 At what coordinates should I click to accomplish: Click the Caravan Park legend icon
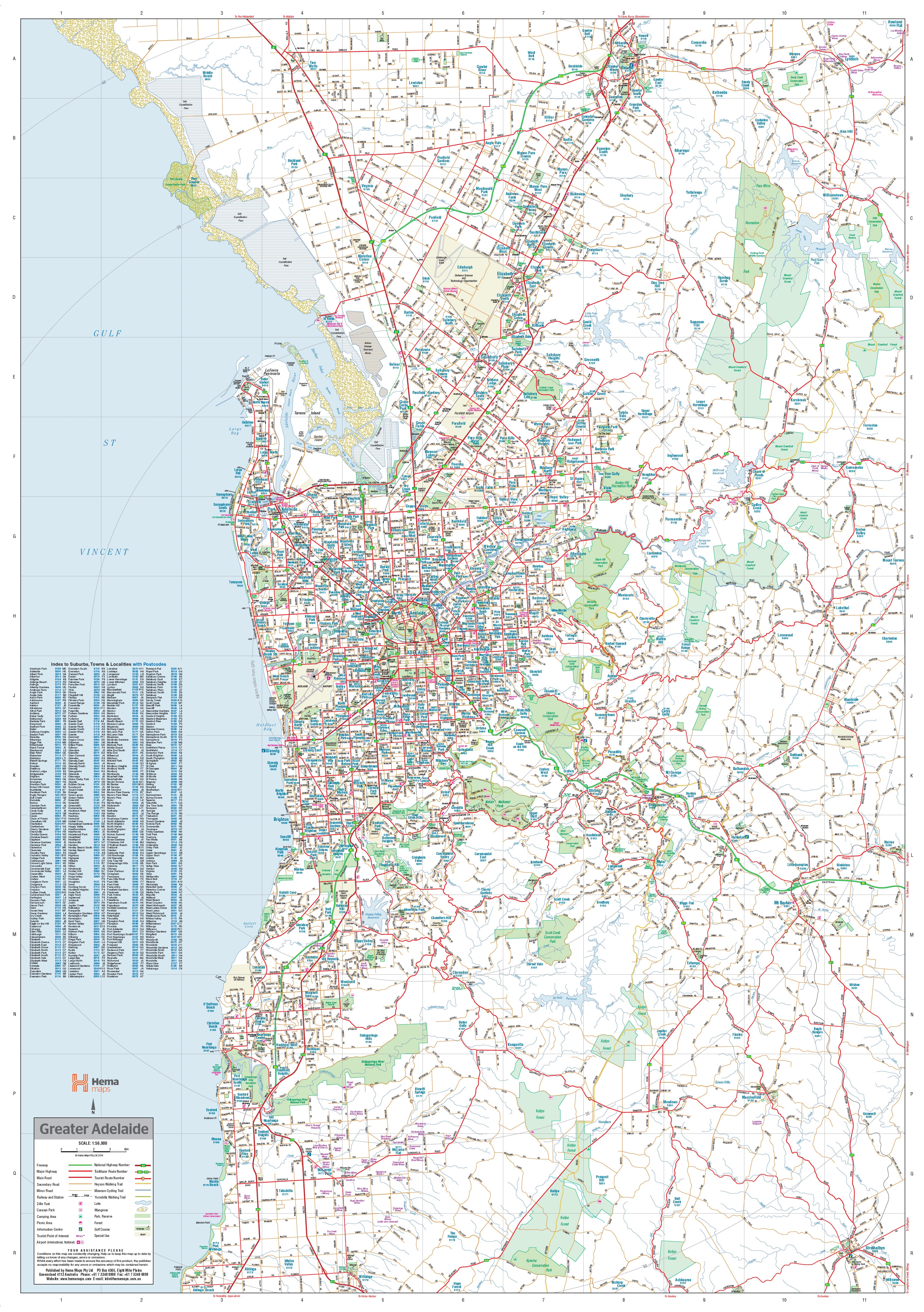(x=81, y=1210)
